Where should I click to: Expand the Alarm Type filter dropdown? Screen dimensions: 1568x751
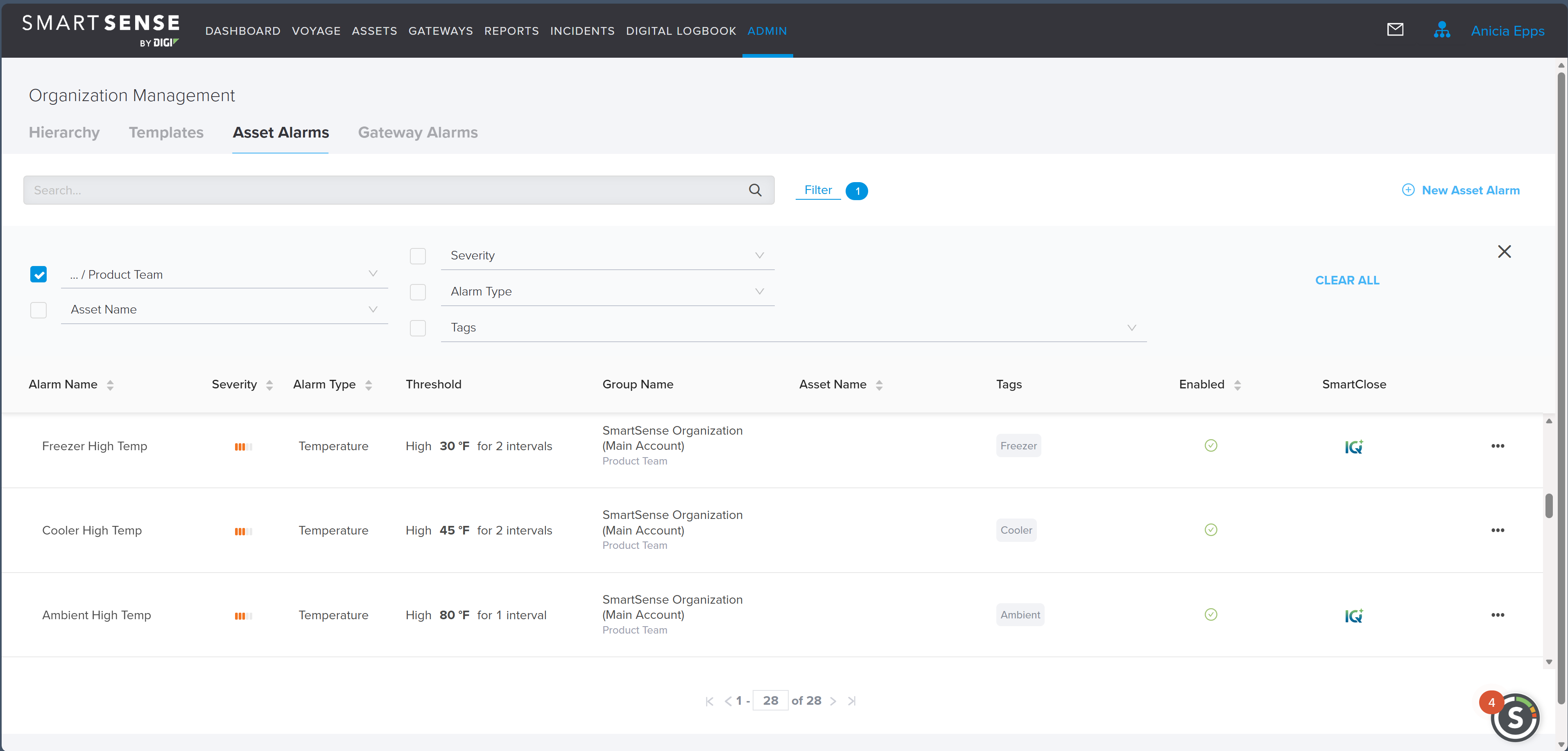tap(759, 291)
